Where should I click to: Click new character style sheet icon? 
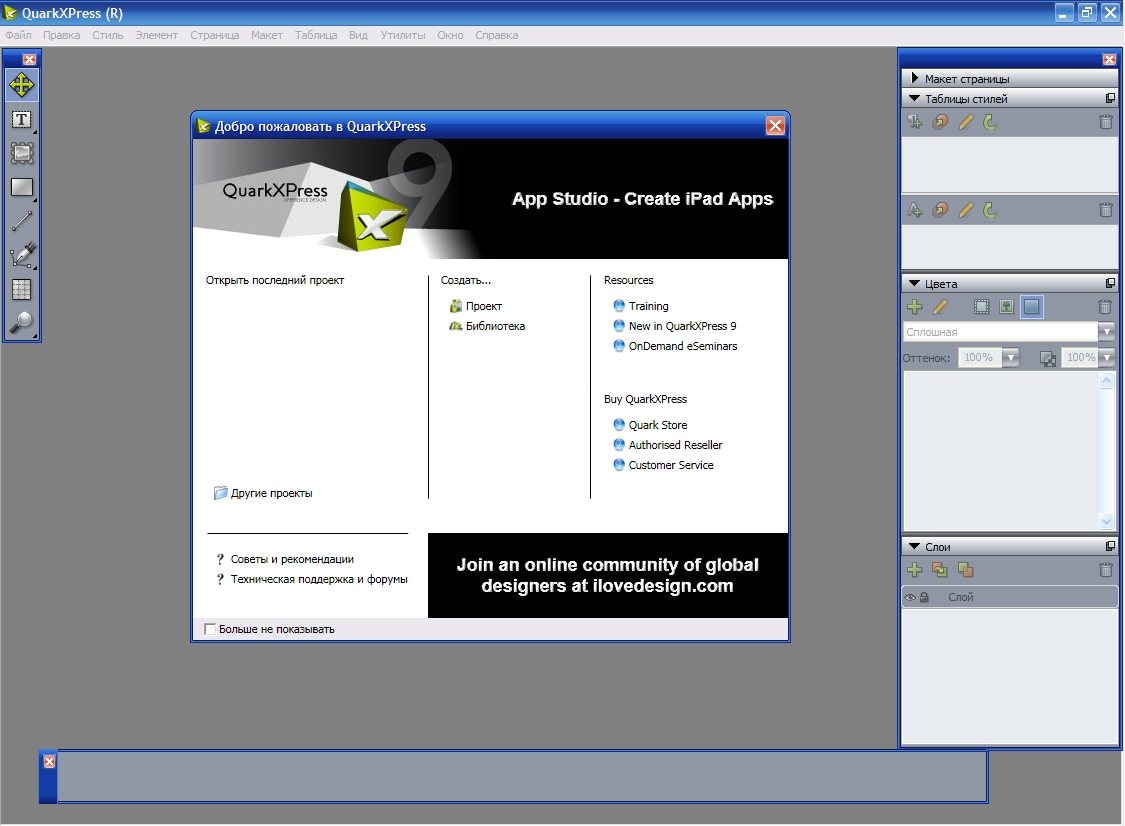915,210
